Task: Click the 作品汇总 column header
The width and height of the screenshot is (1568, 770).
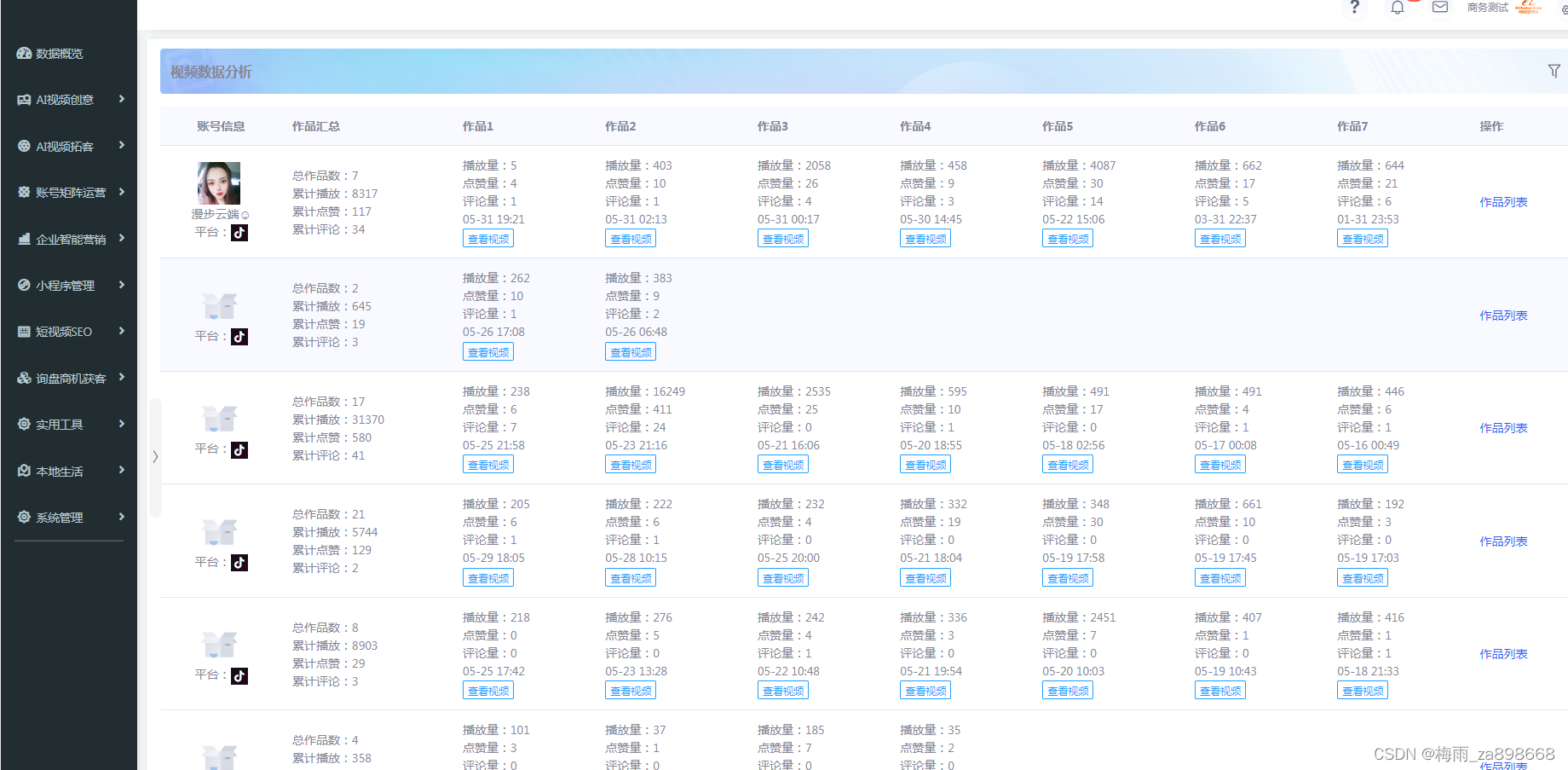Action: coord(316,126)
